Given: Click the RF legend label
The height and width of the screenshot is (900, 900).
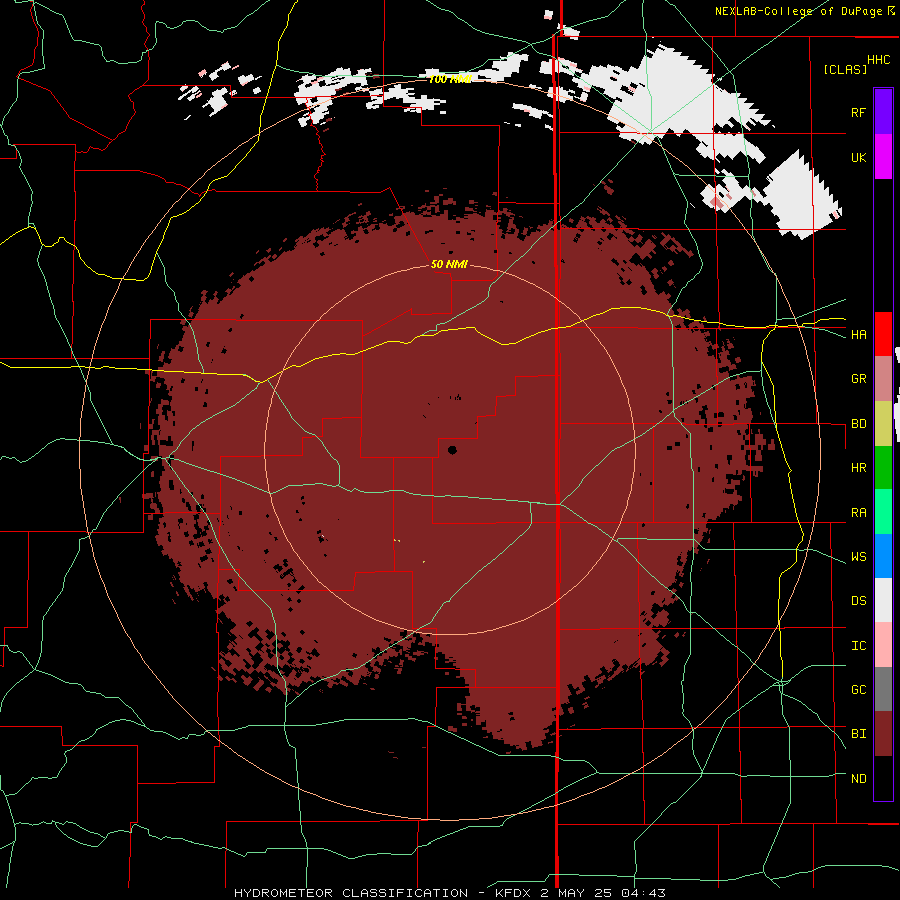Looking at the screenshot, I should [858, 112].
